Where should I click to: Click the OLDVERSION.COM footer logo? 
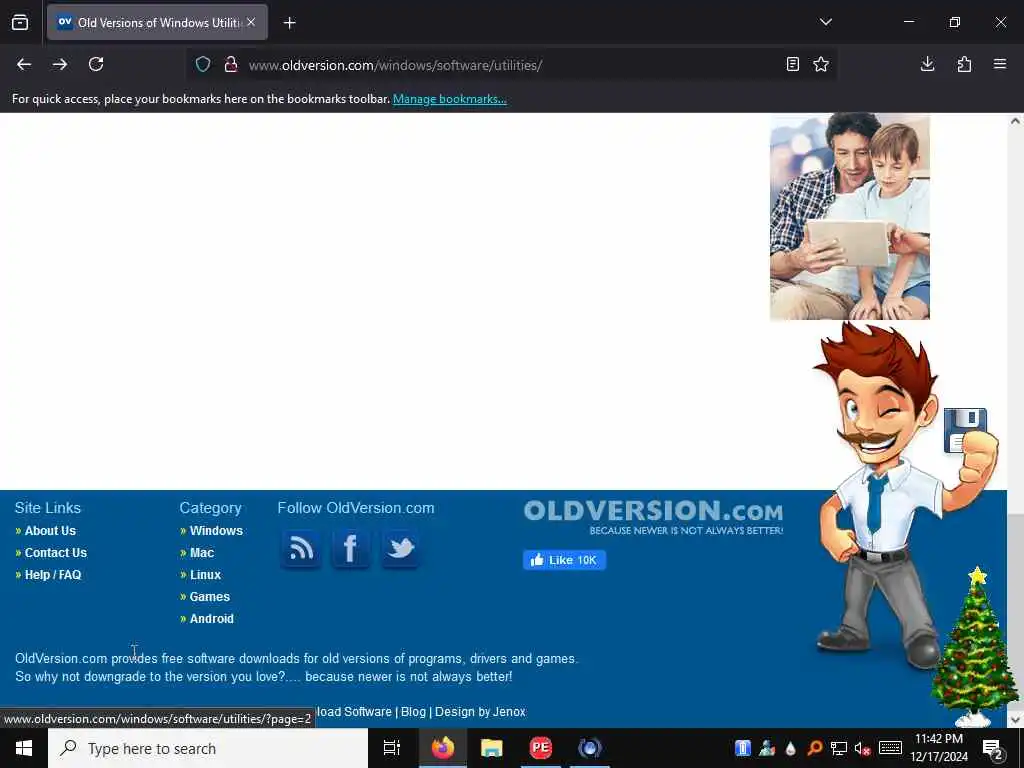pyautogui.click(x=653, y=517)
